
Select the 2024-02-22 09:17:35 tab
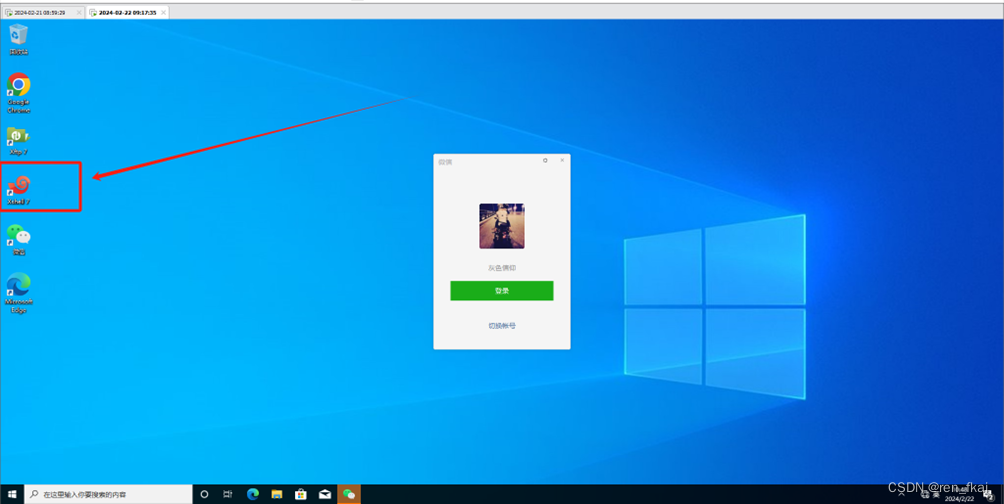pos(127,13)
